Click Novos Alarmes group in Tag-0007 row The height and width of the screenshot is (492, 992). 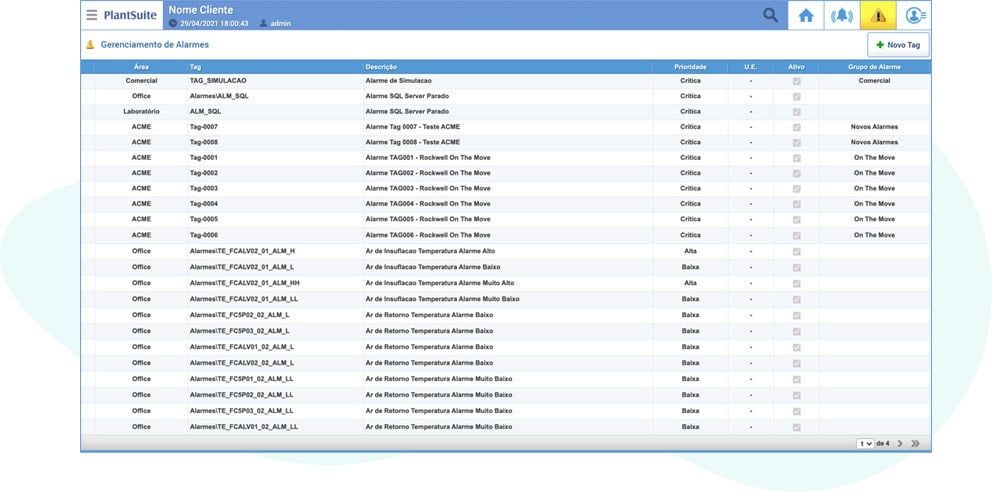tap(874, 127)
